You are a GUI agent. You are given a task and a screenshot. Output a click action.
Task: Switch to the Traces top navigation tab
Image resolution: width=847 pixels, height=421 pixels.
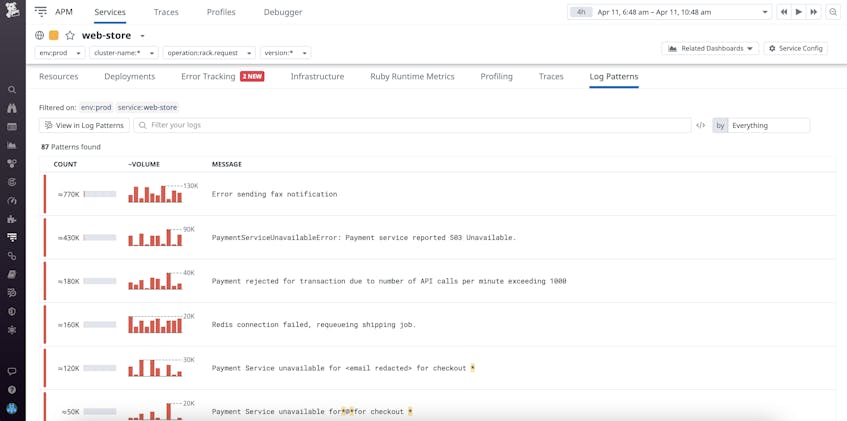tap(166, 12)
